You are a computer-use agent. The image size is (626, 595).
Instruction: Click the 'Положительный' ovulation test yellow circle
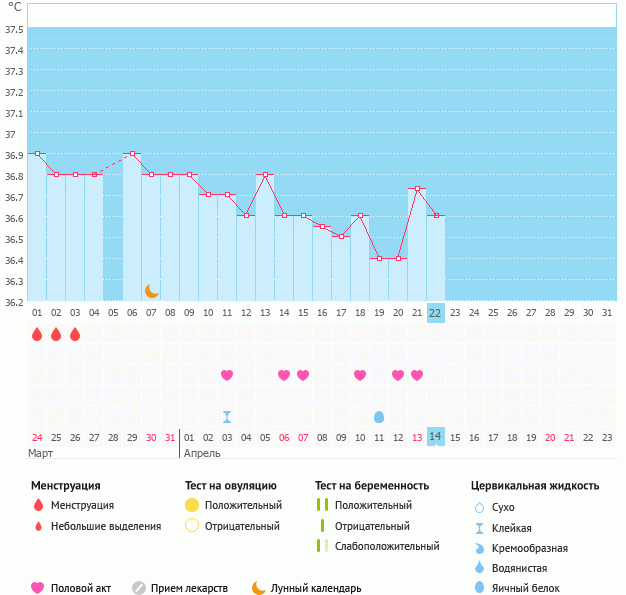pos(192,505)
